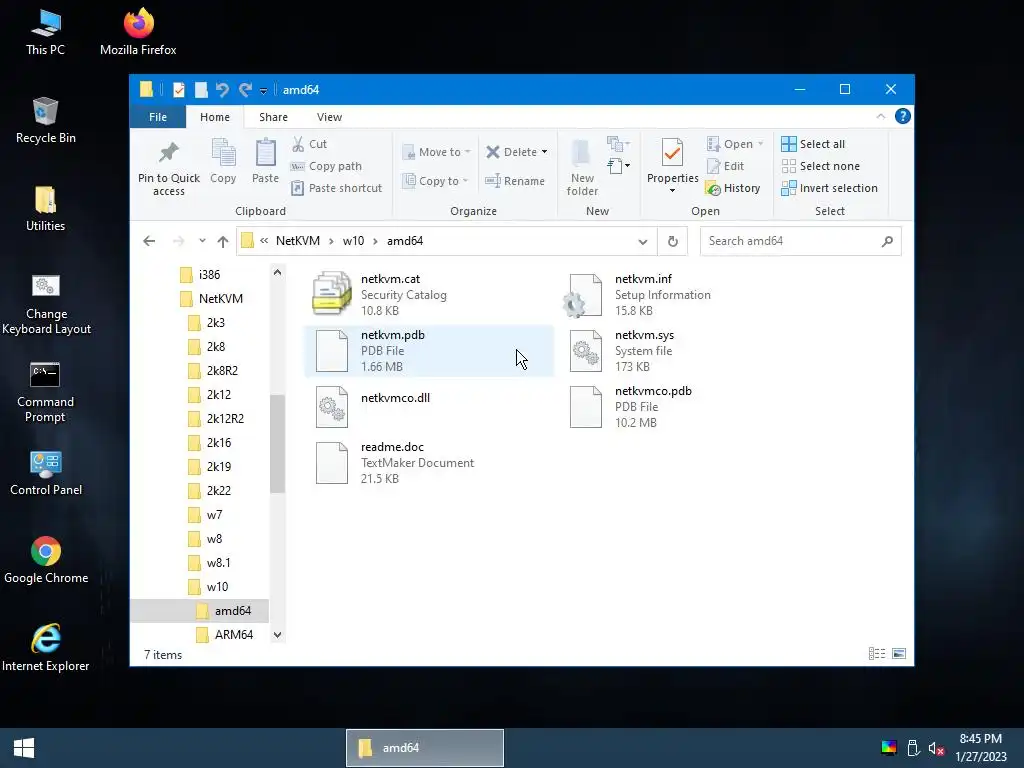Open the Windows Start button

[x=24, y=748]
